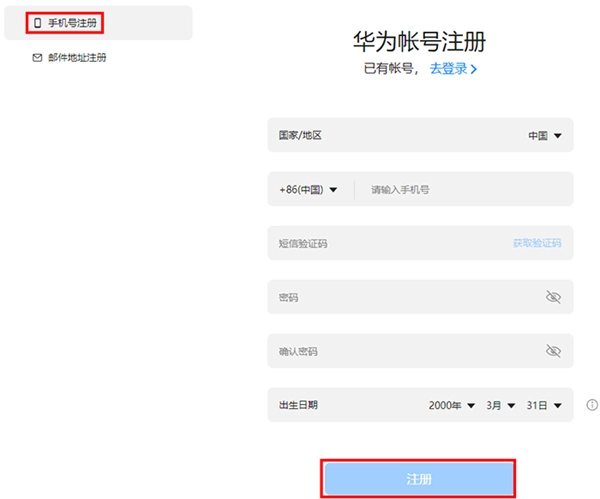The height and width of the screenshot is (499, 600).
Task: Show password in the 密码 field
Action: pyautogui.click(x=553, y=297)
